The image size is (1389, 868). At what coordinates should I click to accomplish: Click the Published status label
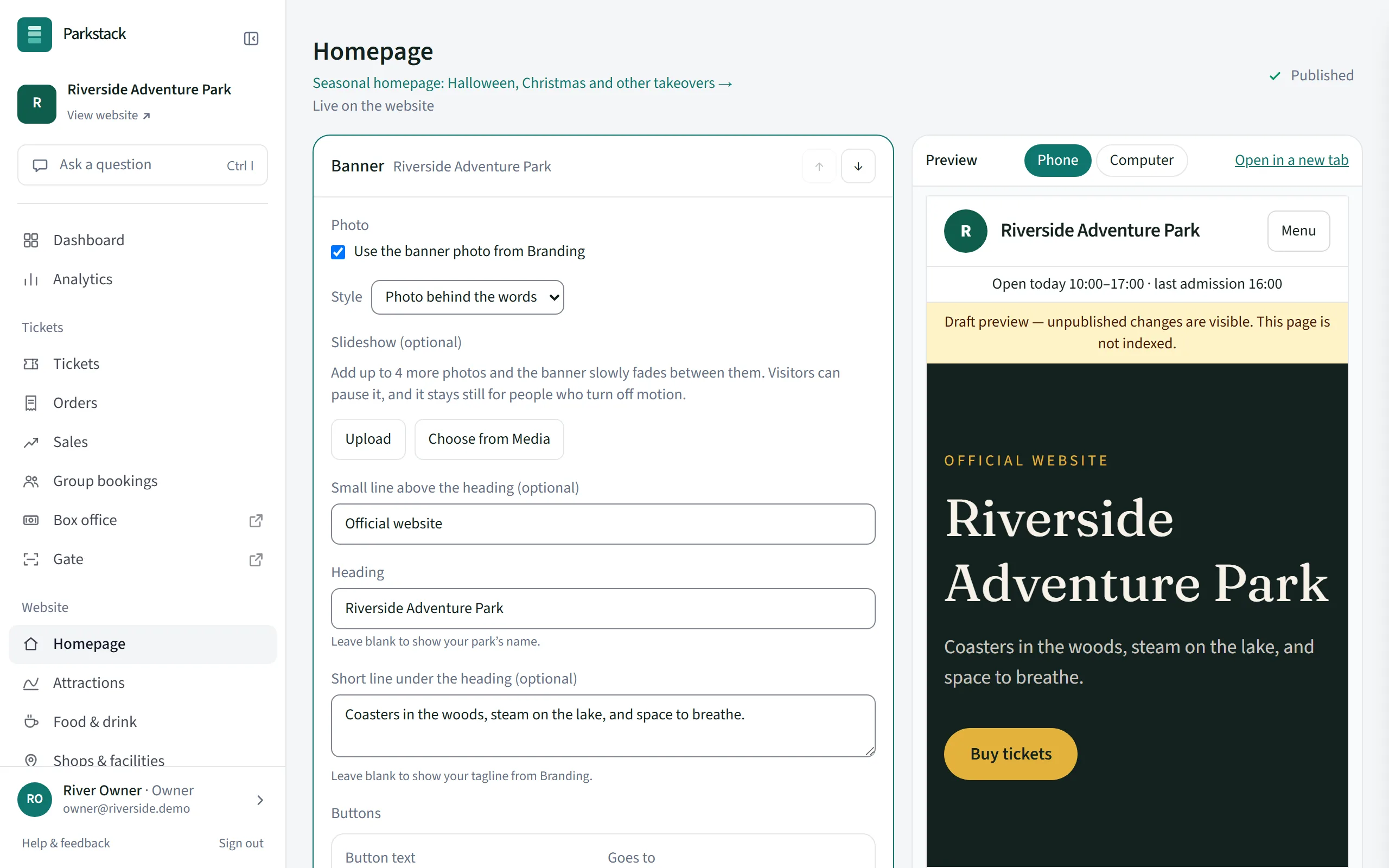[1311, 76]
